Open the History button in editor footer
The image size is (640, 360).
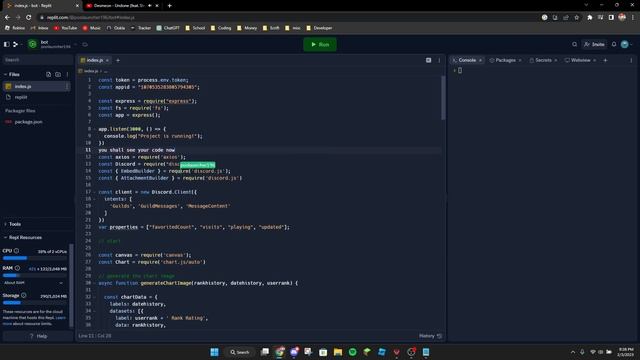(x=431, y=336)
